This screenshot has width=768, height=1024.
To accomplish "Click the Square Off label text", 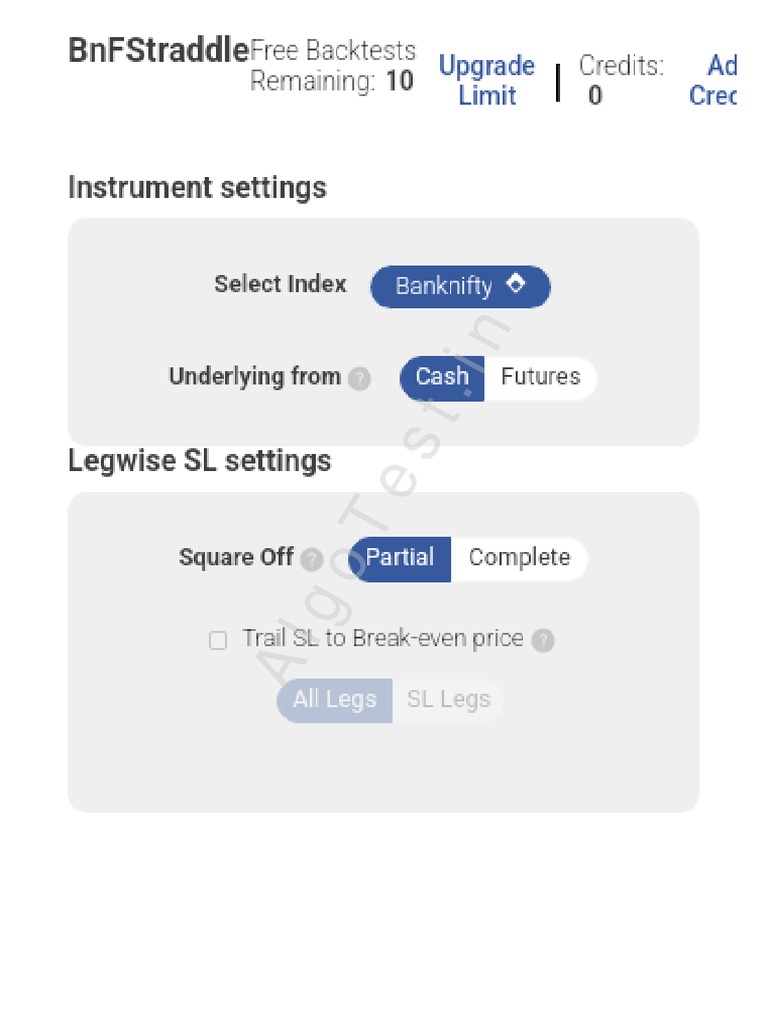I will pyautogui.click(x=236, y=558).
